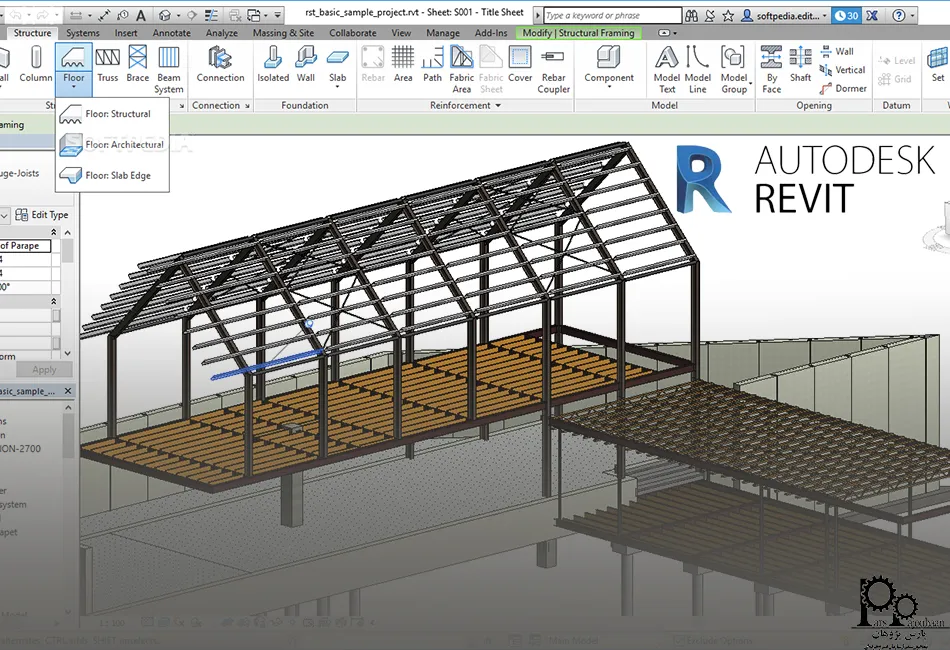Start the Beam System tool
The image size is (950, 650).
[x=168, y=70]
